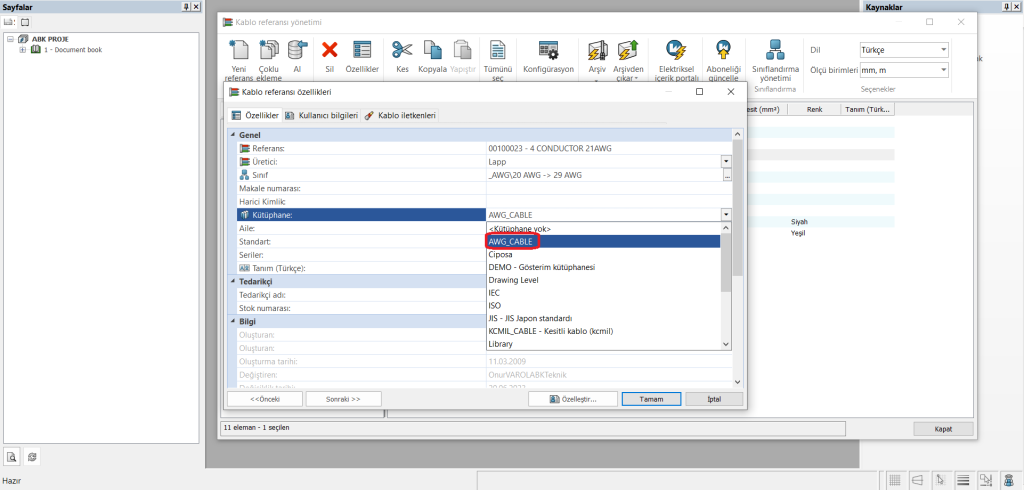Open Elektriksel içerik portalı
This screenshot has width=1024, height=490.
675,50
